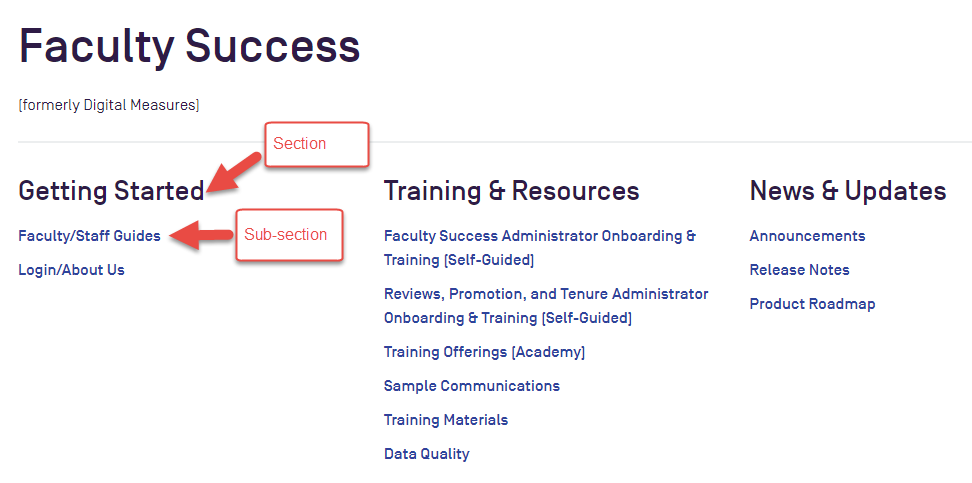This screenshot has height=483, width=972.
Task: Click the formerly Digital Measures subtitle text
Action: coord(108,105)
